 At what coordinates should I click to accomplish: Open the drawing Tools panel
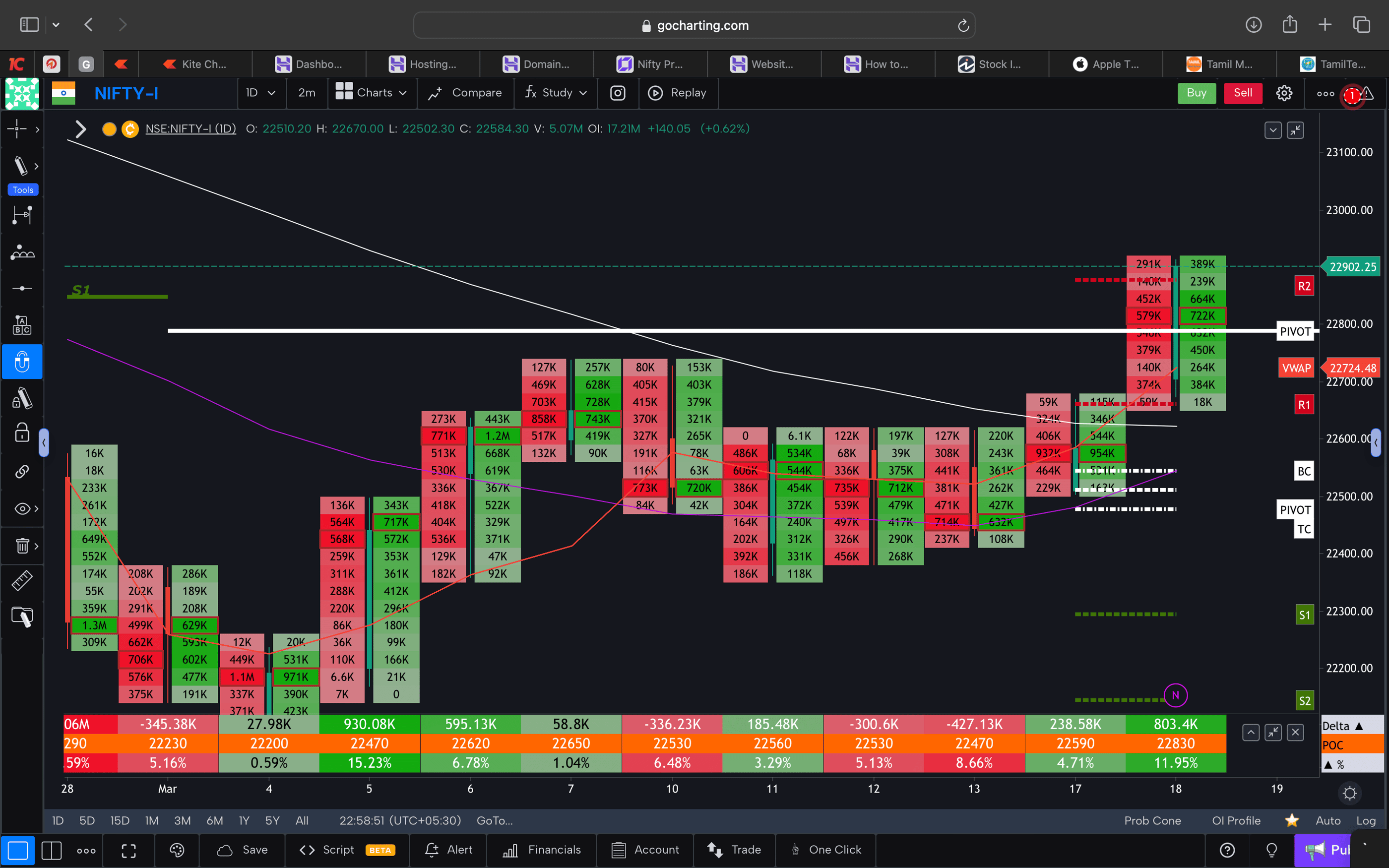[22, 189]
